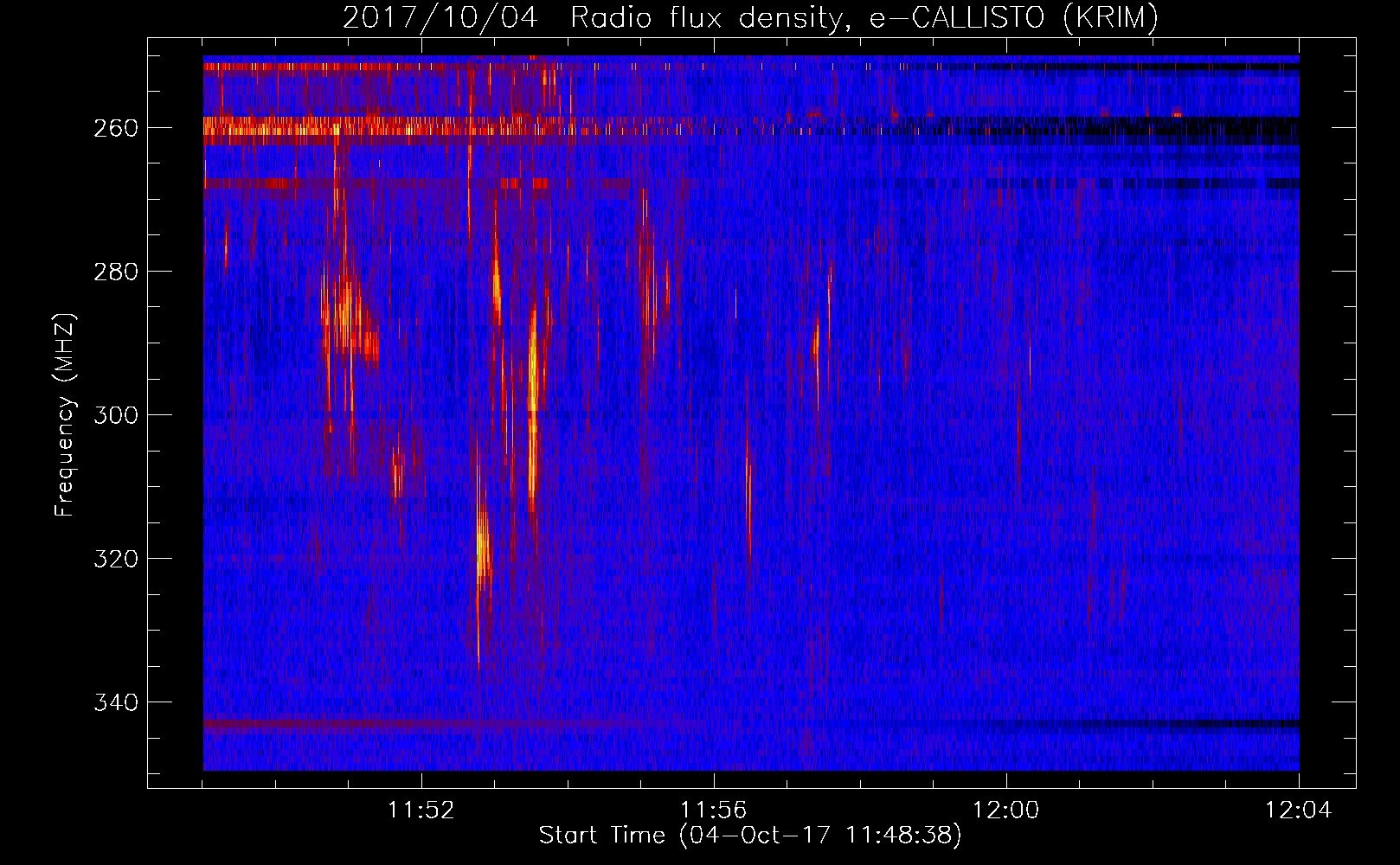Select the 300 frequency tick label
This screenshot has width=1400, height=865.
pos(115,415)
